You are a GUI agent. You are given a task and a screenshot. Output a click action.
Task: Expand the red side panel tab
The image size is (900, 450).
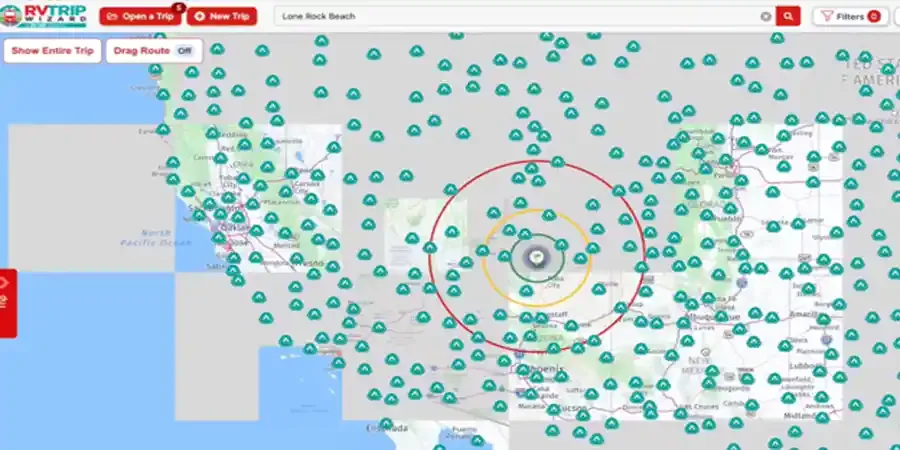pyautogui.click(x=8, y=302)
